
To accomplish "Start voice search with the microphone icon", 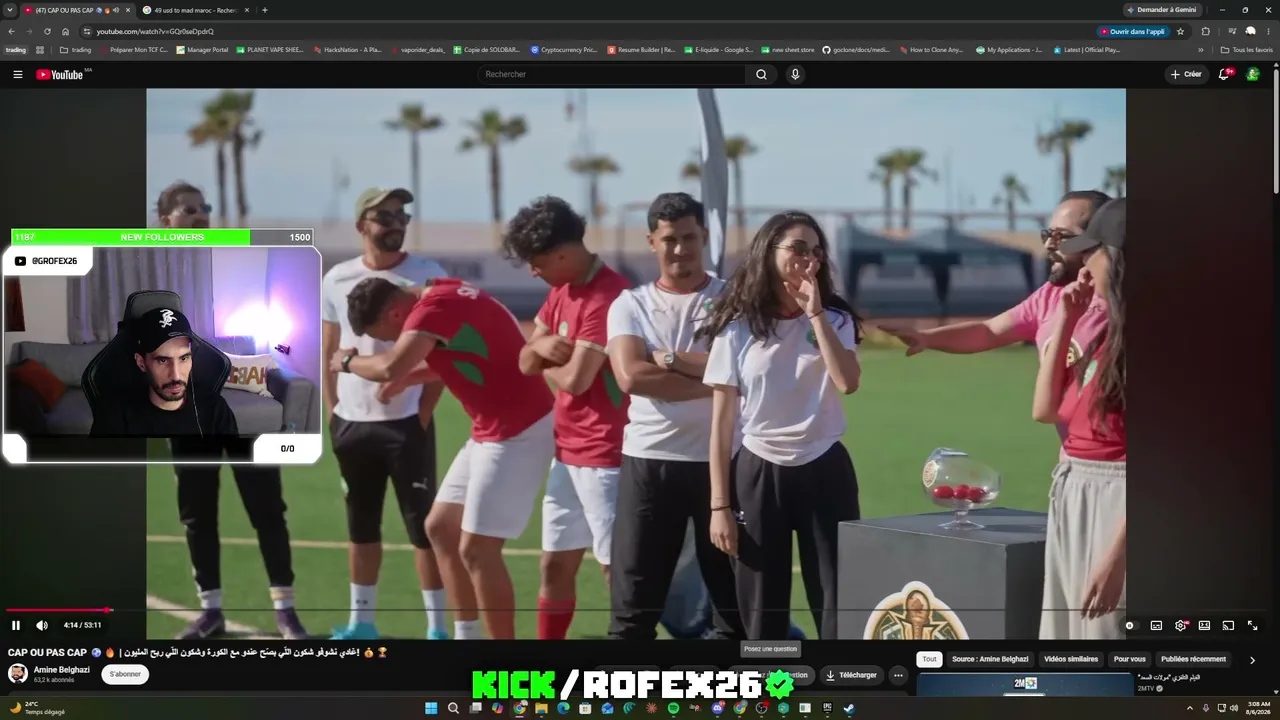I will point(795,74).
